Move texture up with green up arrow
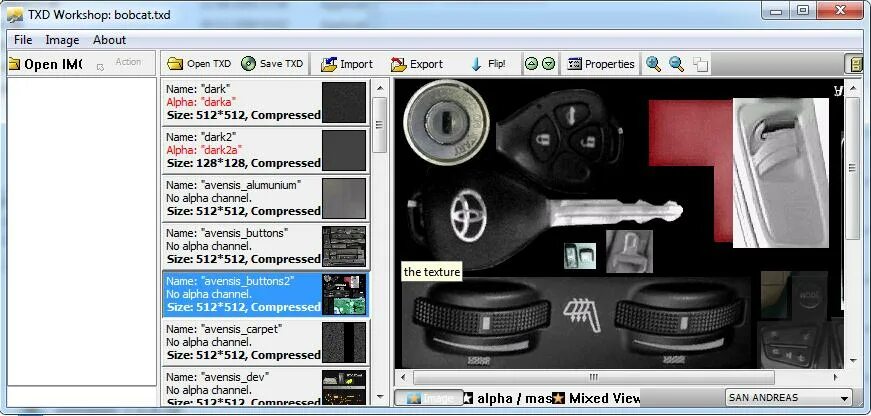Image resolution: width=871 pixels, height=416 pixels. tap(531, 64)
